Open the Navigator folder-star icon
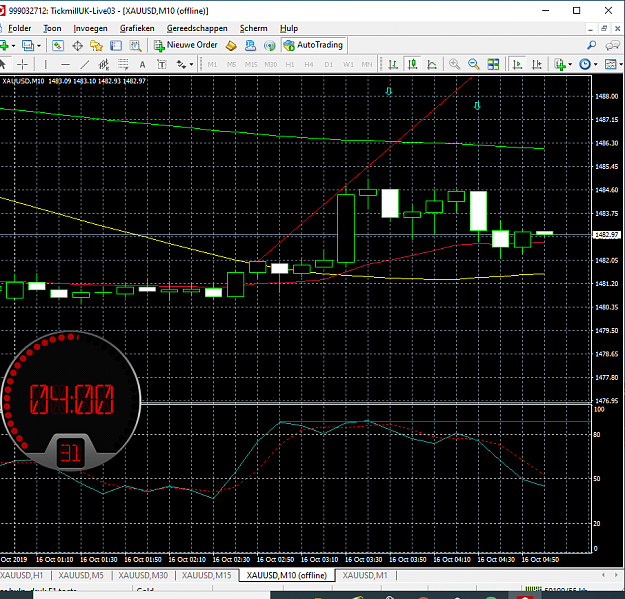 (x=96, y=45)
